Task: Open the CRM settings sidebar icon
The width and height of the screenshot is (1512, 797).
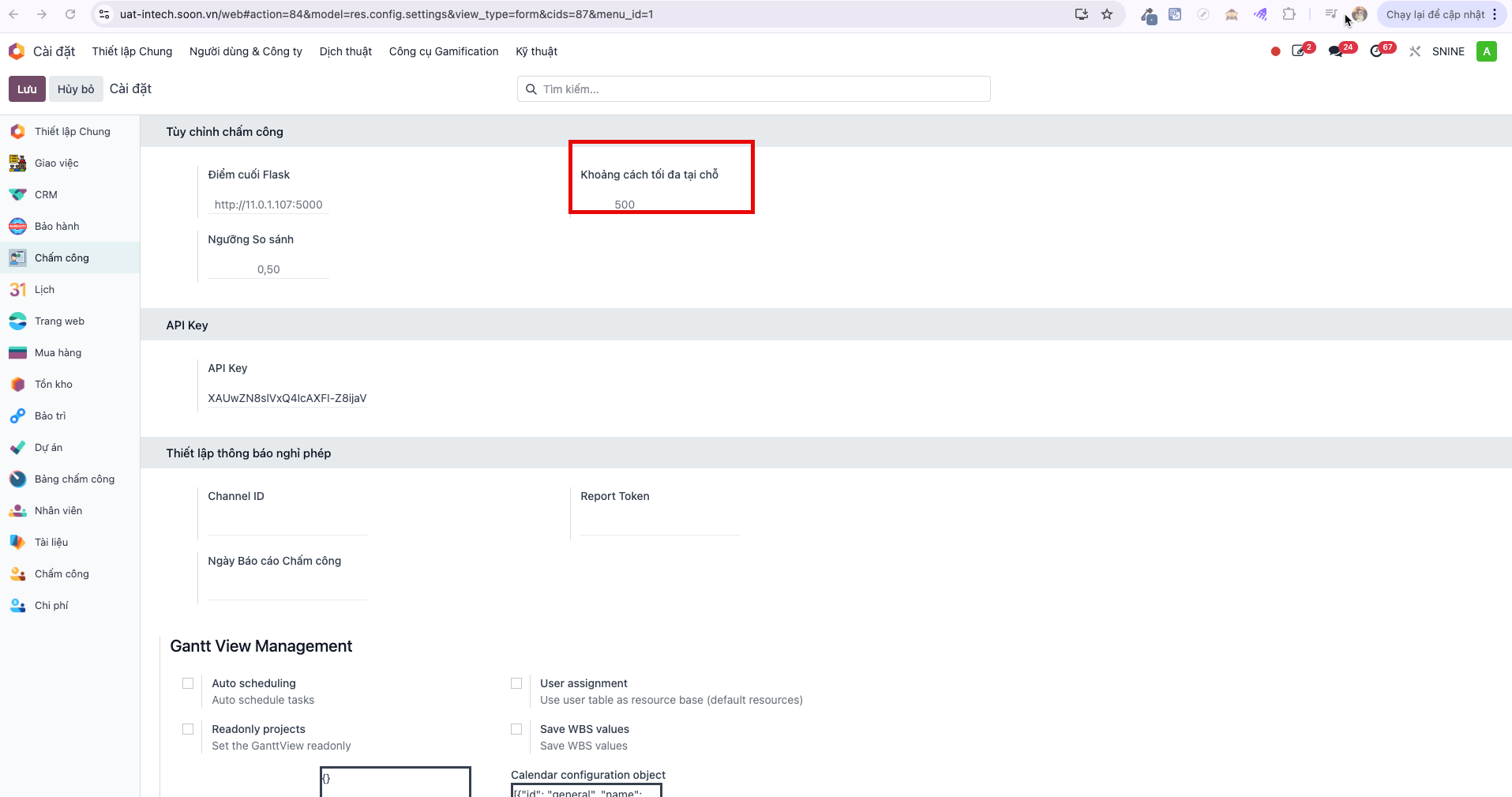Action: pos(17,194)
